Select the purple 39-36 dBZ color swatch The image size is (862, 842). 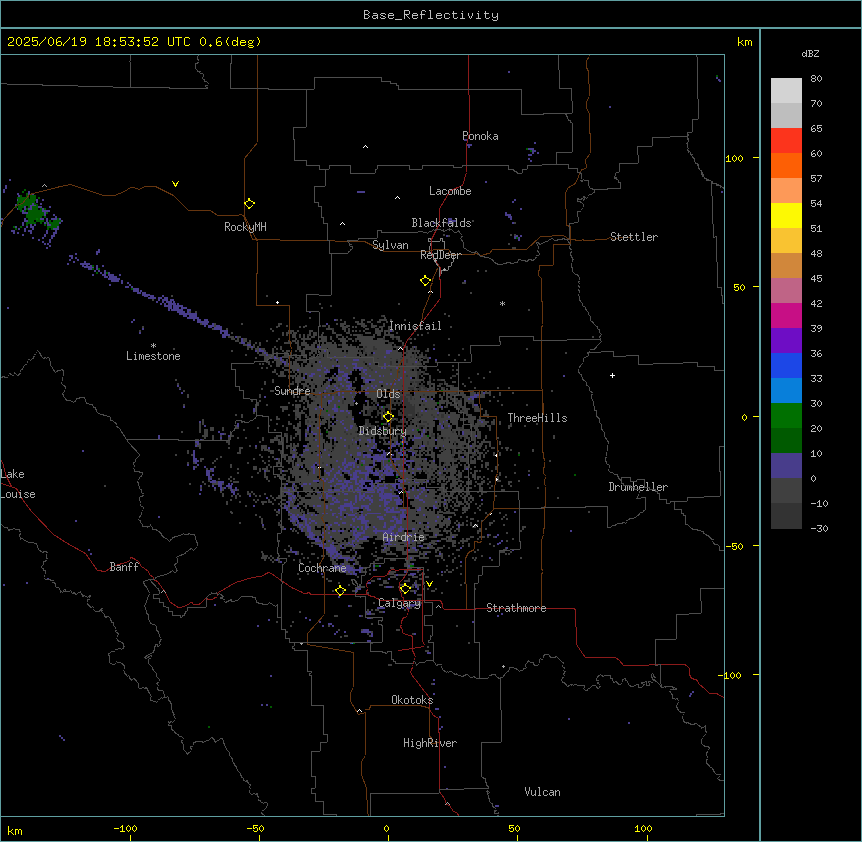[x=786, y=341]
